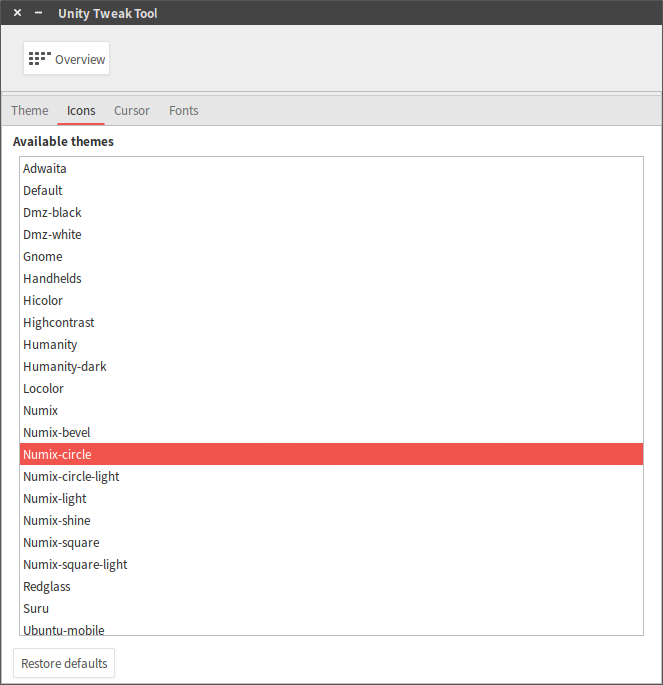This screenshot has height=685, width=663.
Task: Select the Ubuntu-mobile theme row
Action: point(332,627)
